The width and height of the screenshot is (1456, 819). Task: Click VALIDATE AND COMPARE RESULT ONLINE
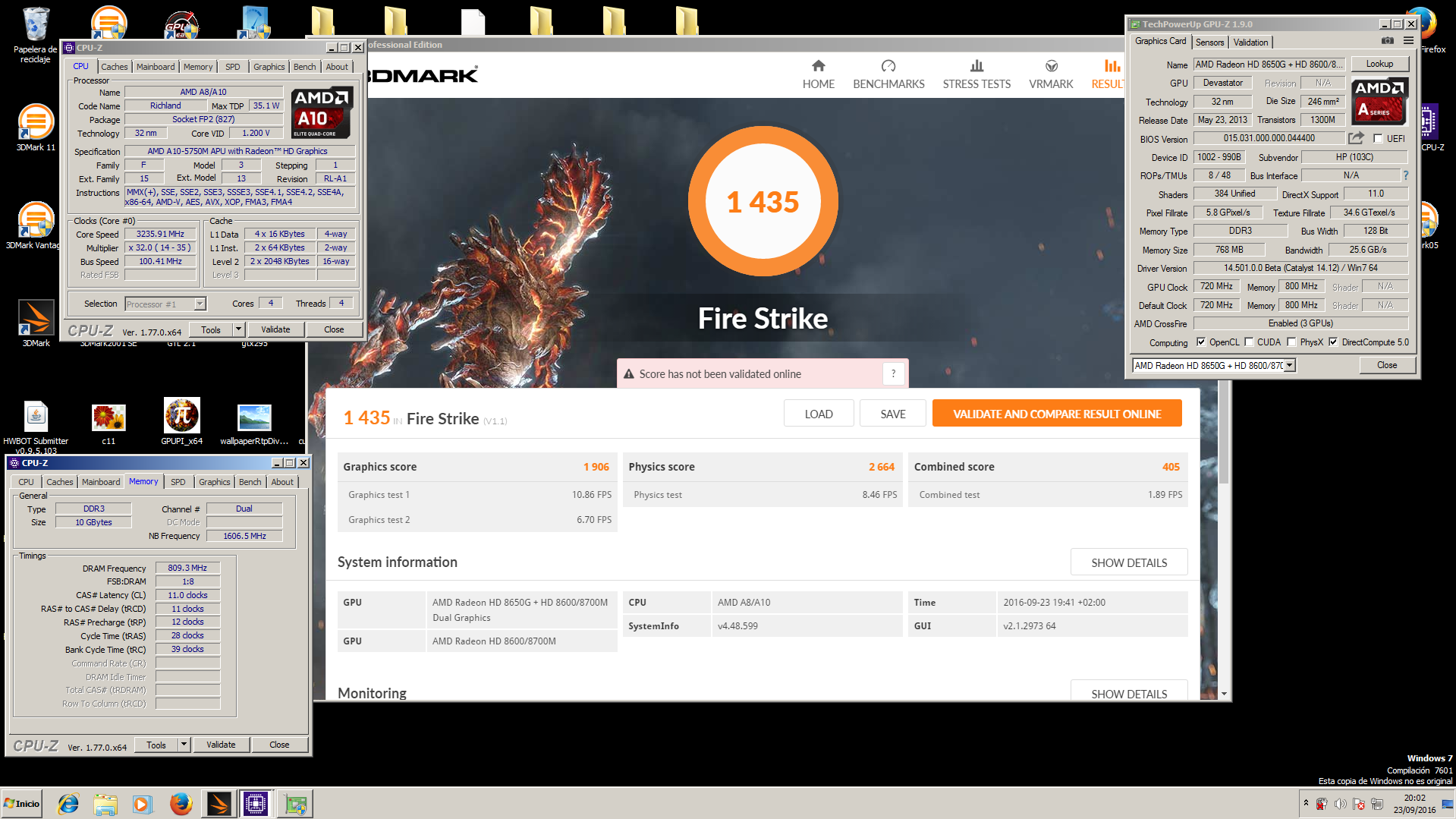[x=1057, y=414]
